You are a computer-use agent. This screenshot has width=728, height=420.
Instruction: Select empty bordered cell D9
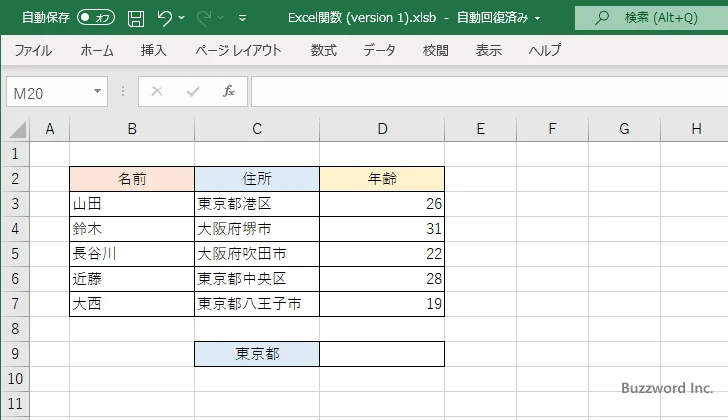382,354
